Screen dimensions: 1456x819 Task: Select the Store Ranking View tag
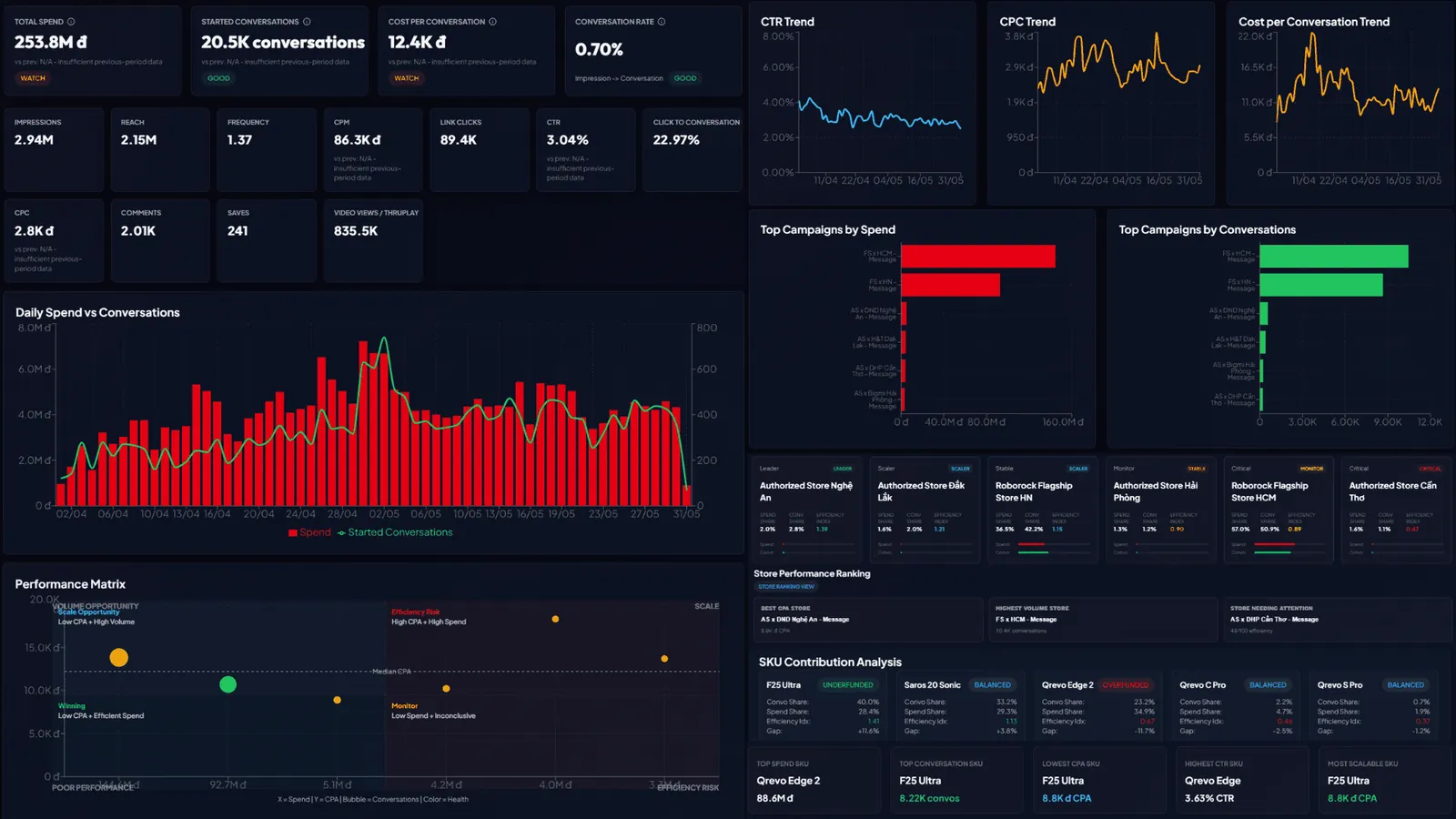tap(786, 587)
